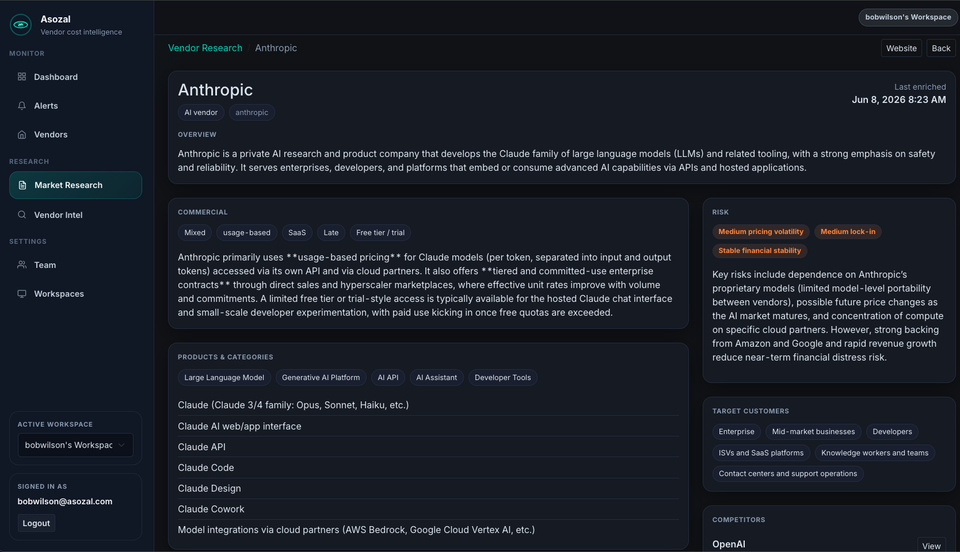This screenshot has width=960, height=552.
Task: Click Large Language Model category tag
Action: (224, 378)
